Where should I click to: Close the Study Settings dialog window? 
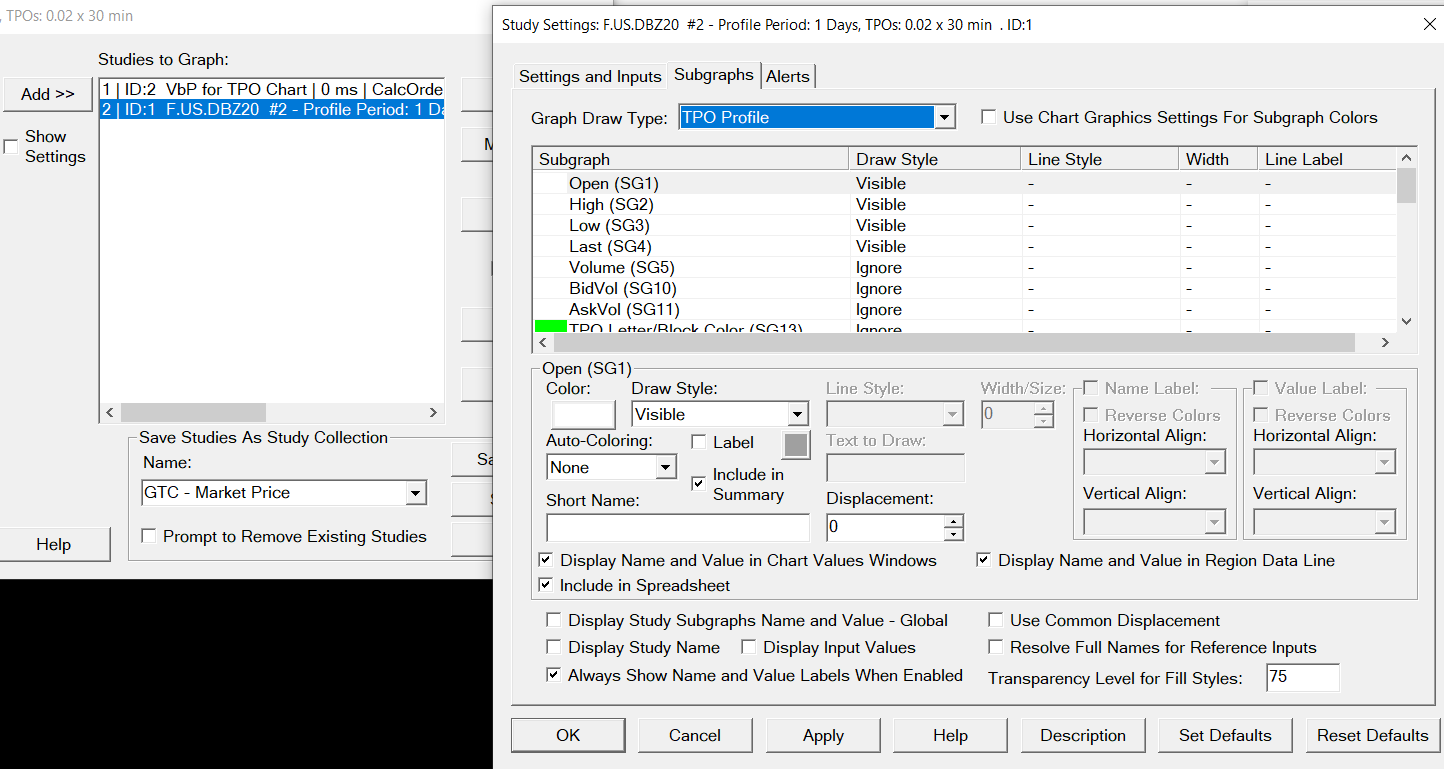pyautogui.click(x=1430, y=24)
